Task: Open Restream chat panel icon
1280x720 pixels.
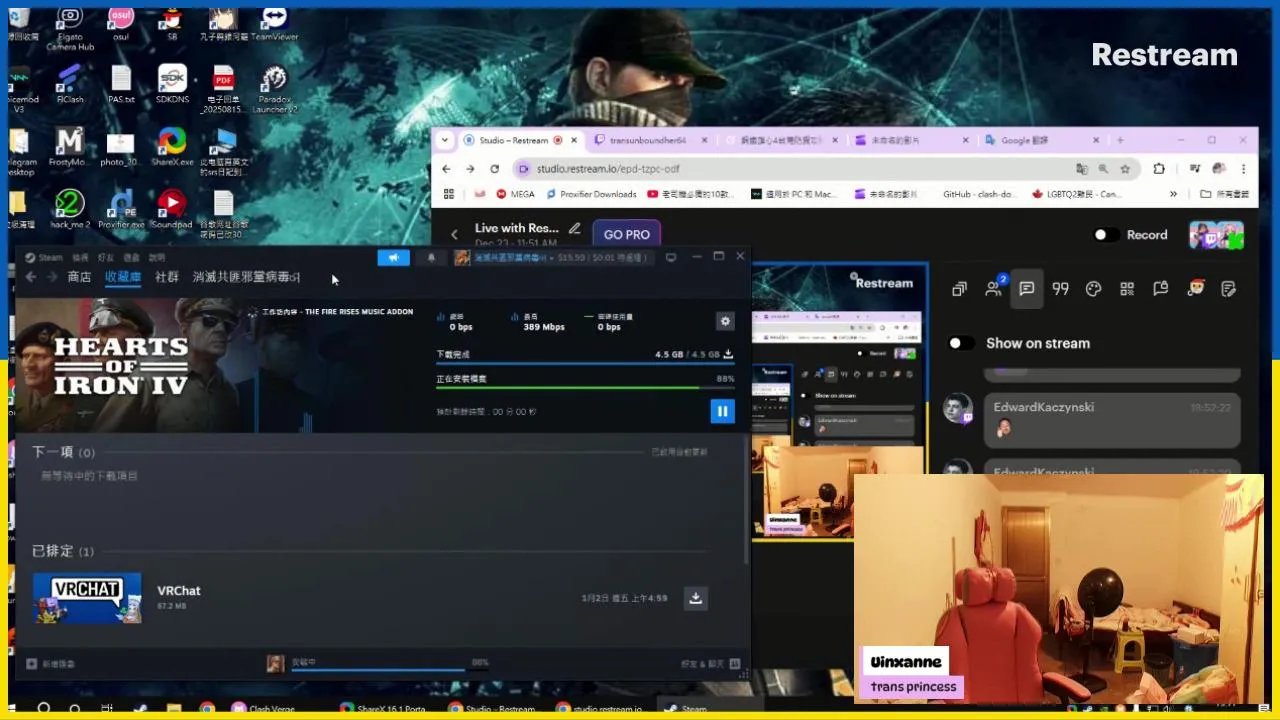Action: tap(1027, 289)
